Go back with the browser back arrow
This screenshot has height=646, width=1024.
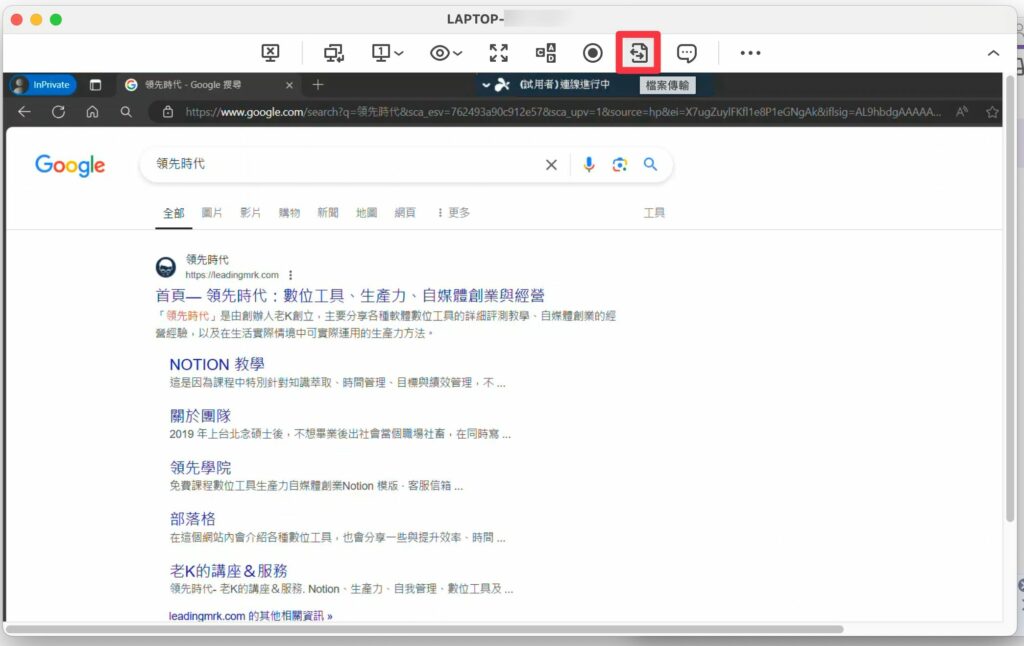click(x=24, y=112)
